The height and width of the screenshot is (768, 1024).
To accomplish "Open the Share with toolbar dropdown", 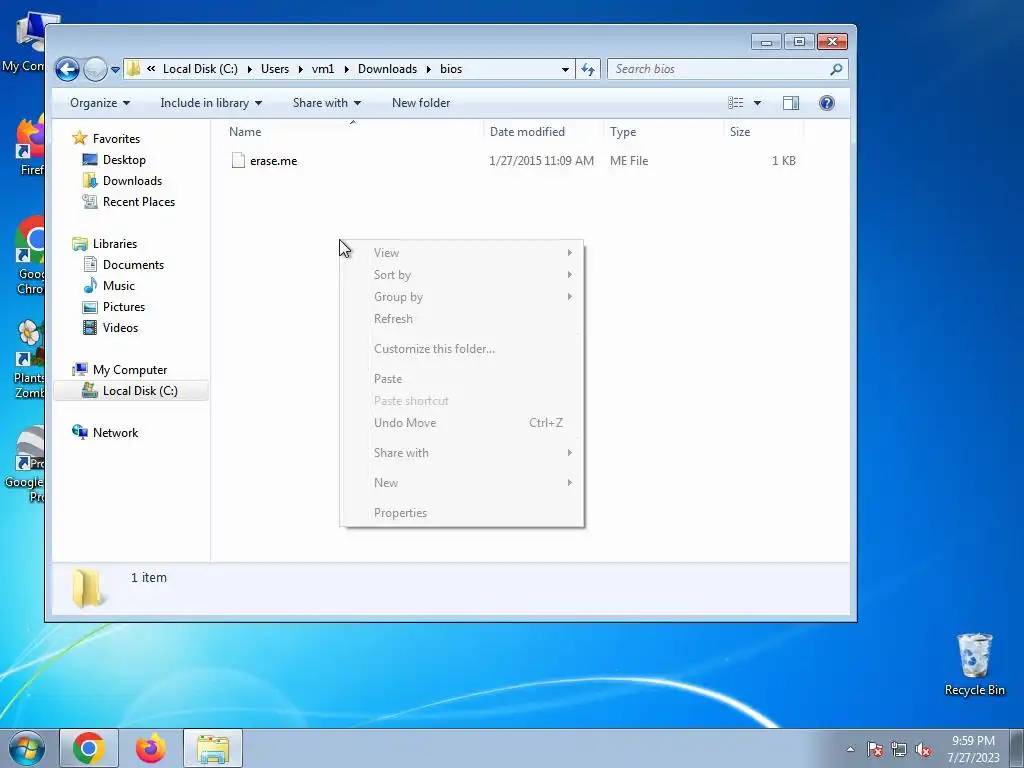I will point(327,103).
